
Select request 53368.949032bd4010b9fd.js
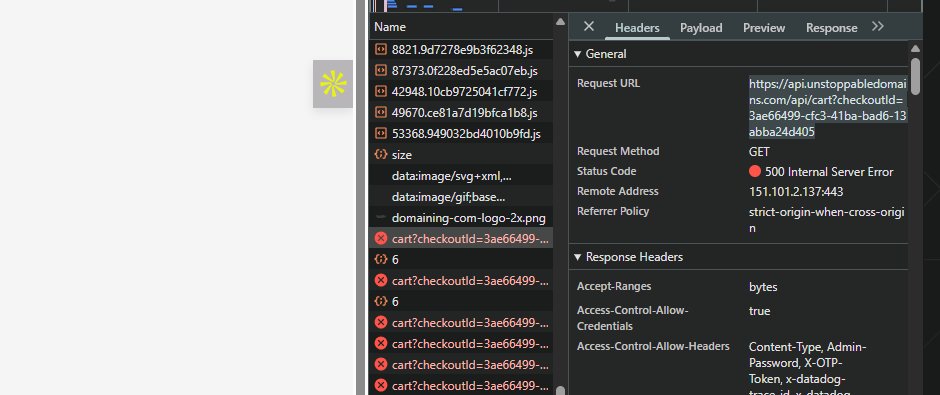point(460,134)
